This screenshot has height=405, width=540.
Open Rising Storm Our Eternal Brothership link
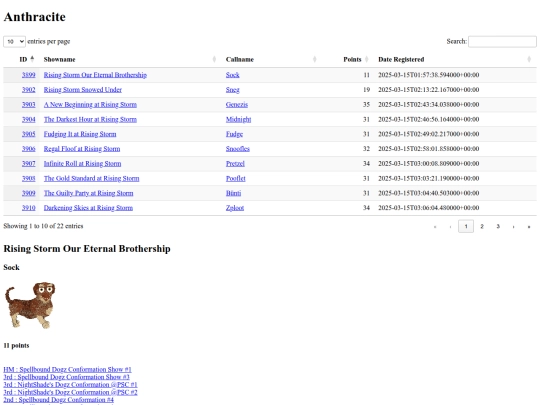click(95, 75)
